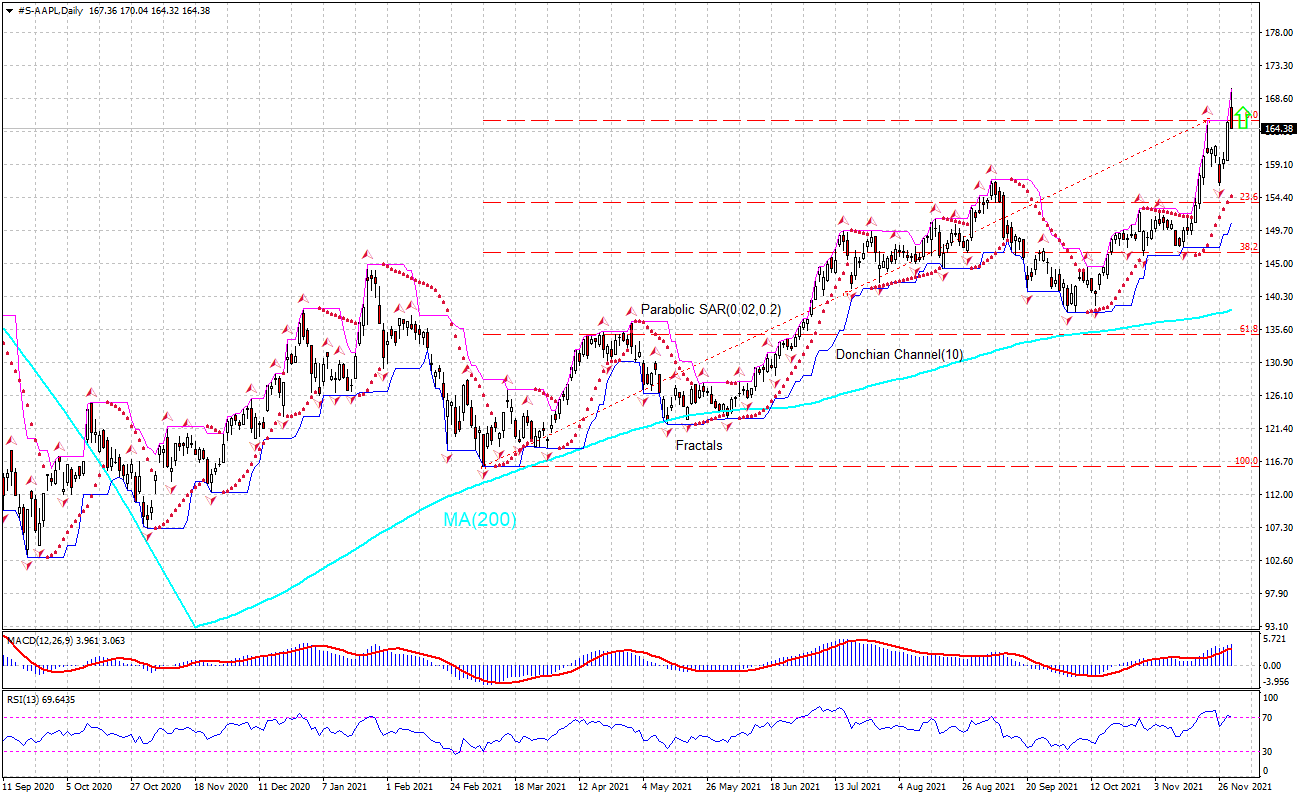Click the Donchian Channel(10) label
This screenshot has width=1300, height=798.
pos(900,353)
